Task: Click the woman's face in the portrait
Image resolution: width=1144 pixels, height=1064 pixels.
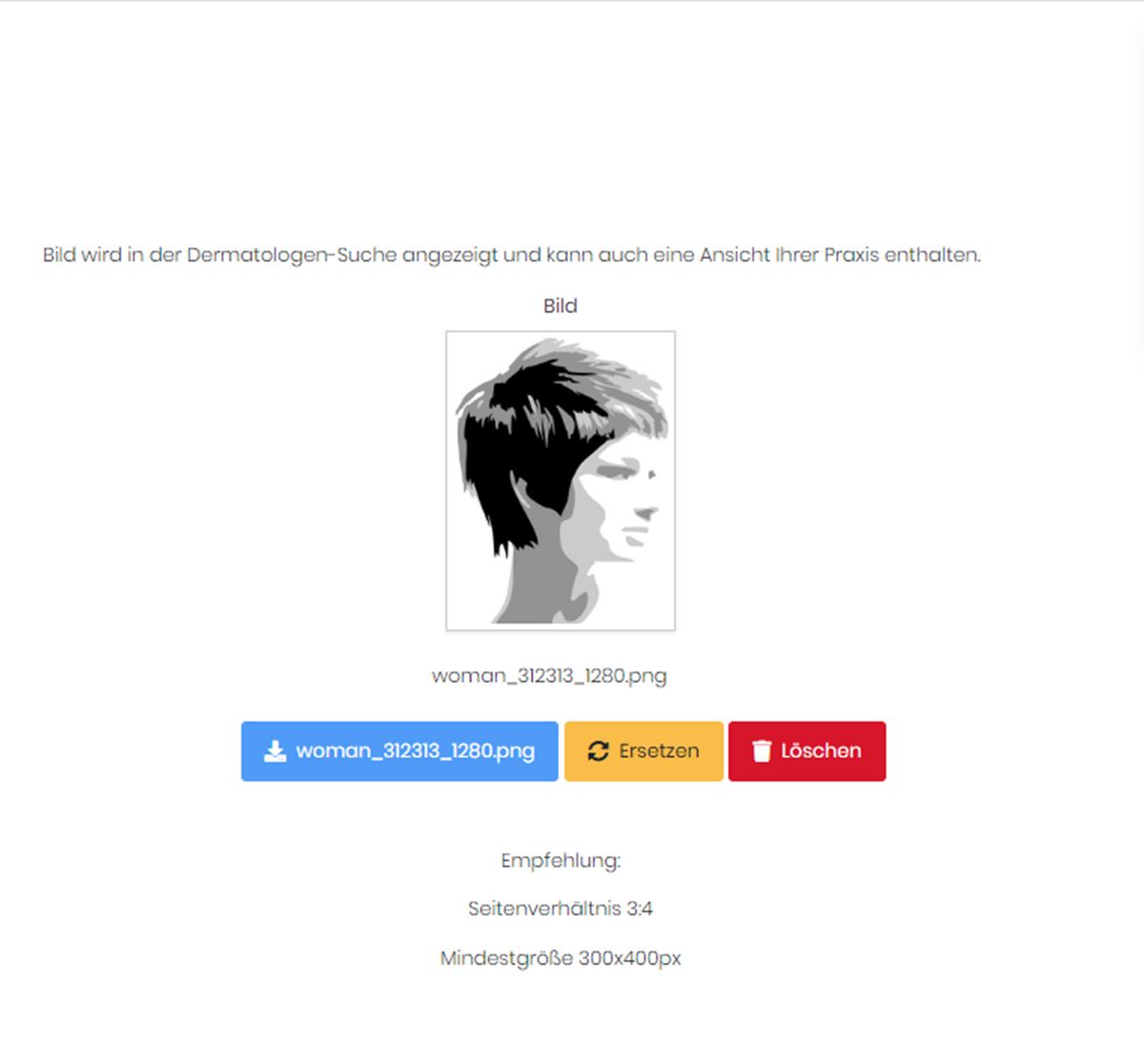Action: coord(624,505)
